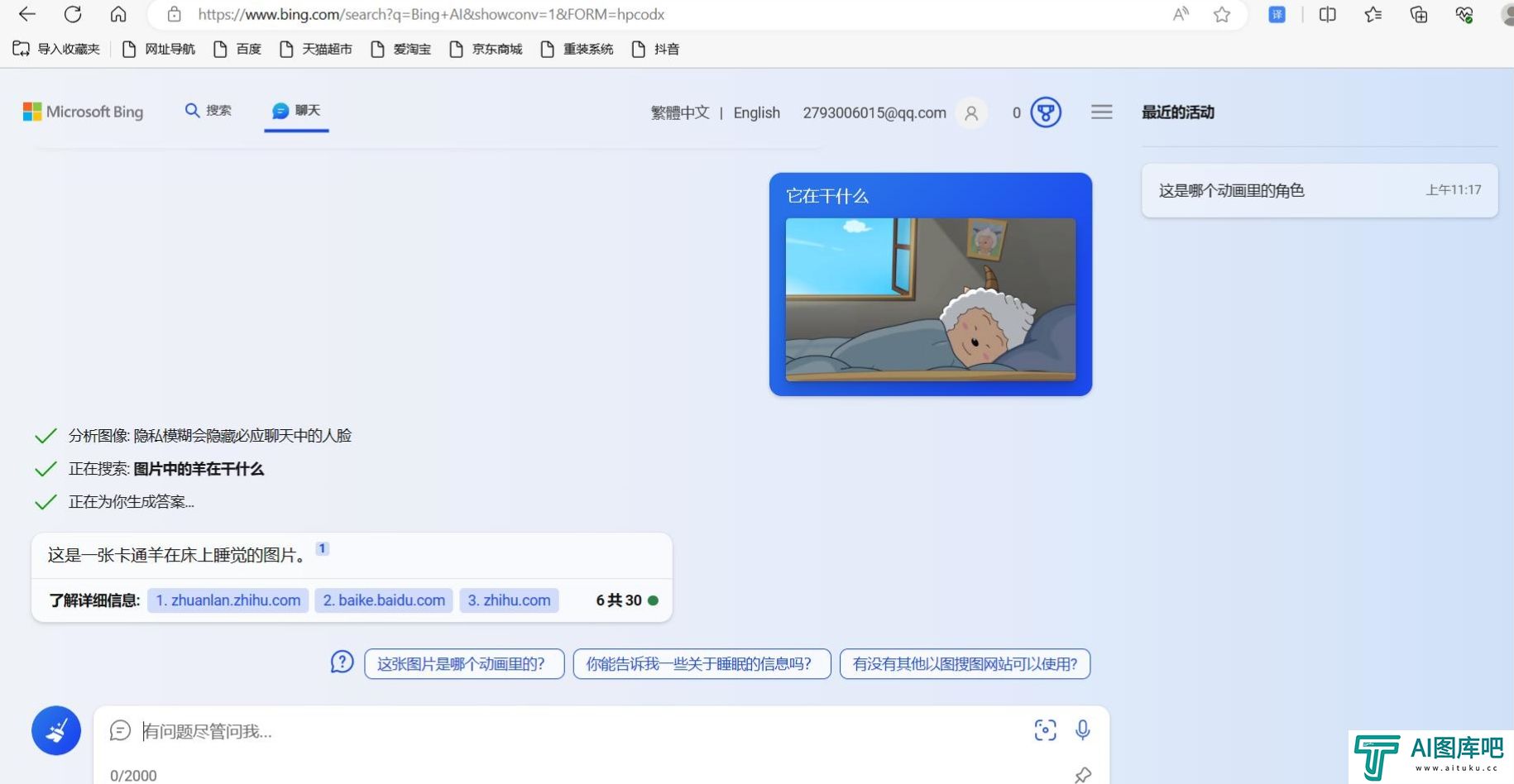Open account 2793006015@qq.com
Screen dimensions: 1514x784
point(874,112)
